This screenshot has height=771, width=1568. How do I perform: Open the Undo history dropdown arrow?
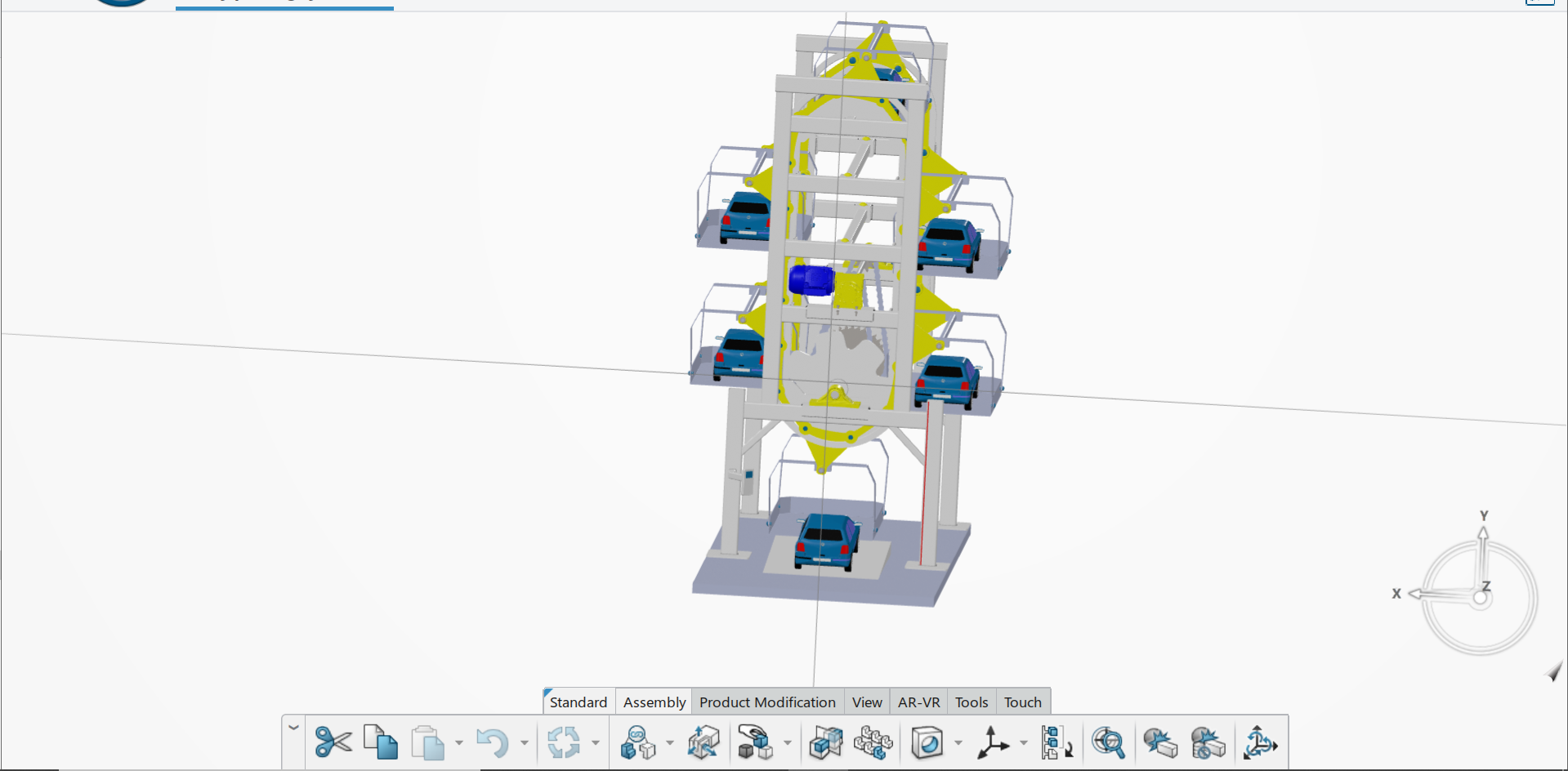point(524,743)
